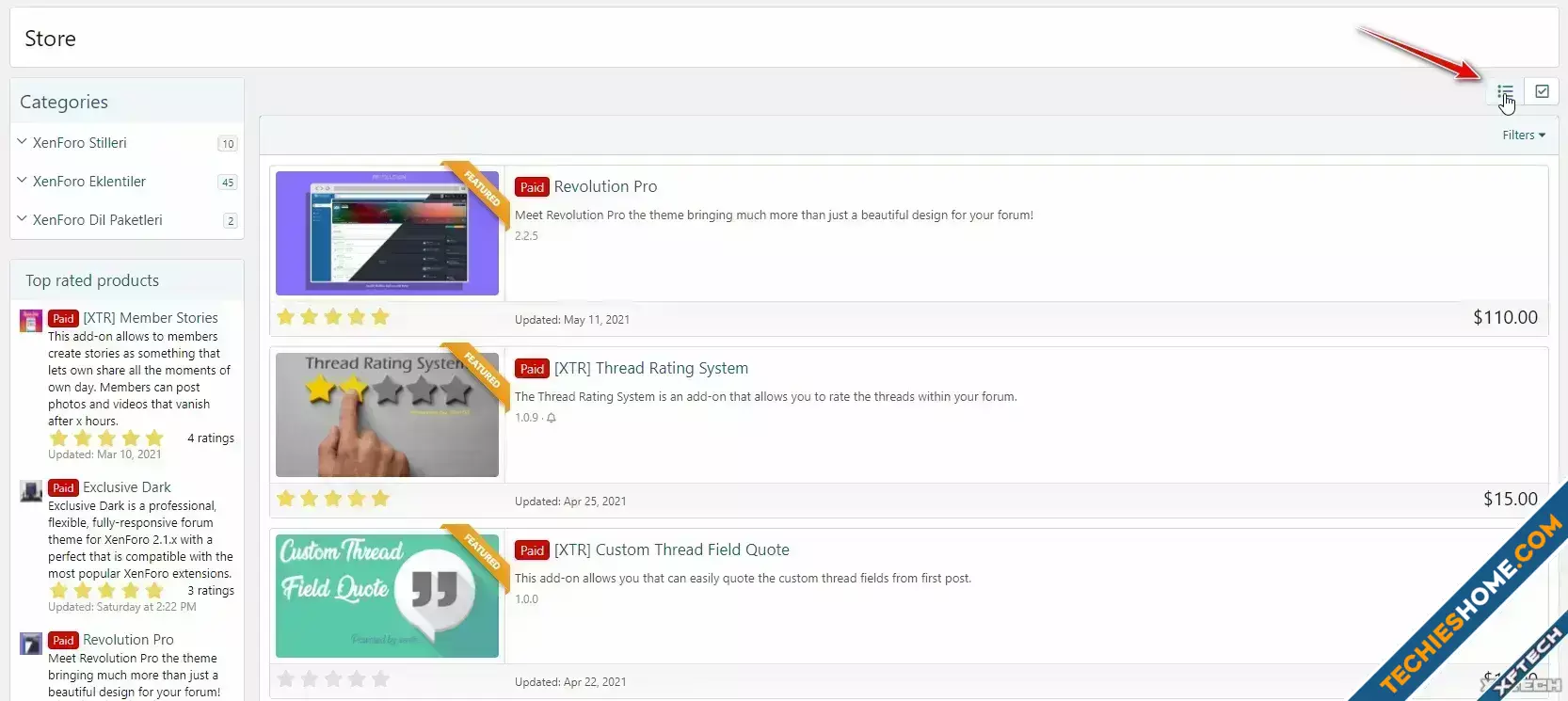Screen dimensions: 1568x701
Task: Click Revolution Pro star rating in main list
Action: [x=333, y=317]
